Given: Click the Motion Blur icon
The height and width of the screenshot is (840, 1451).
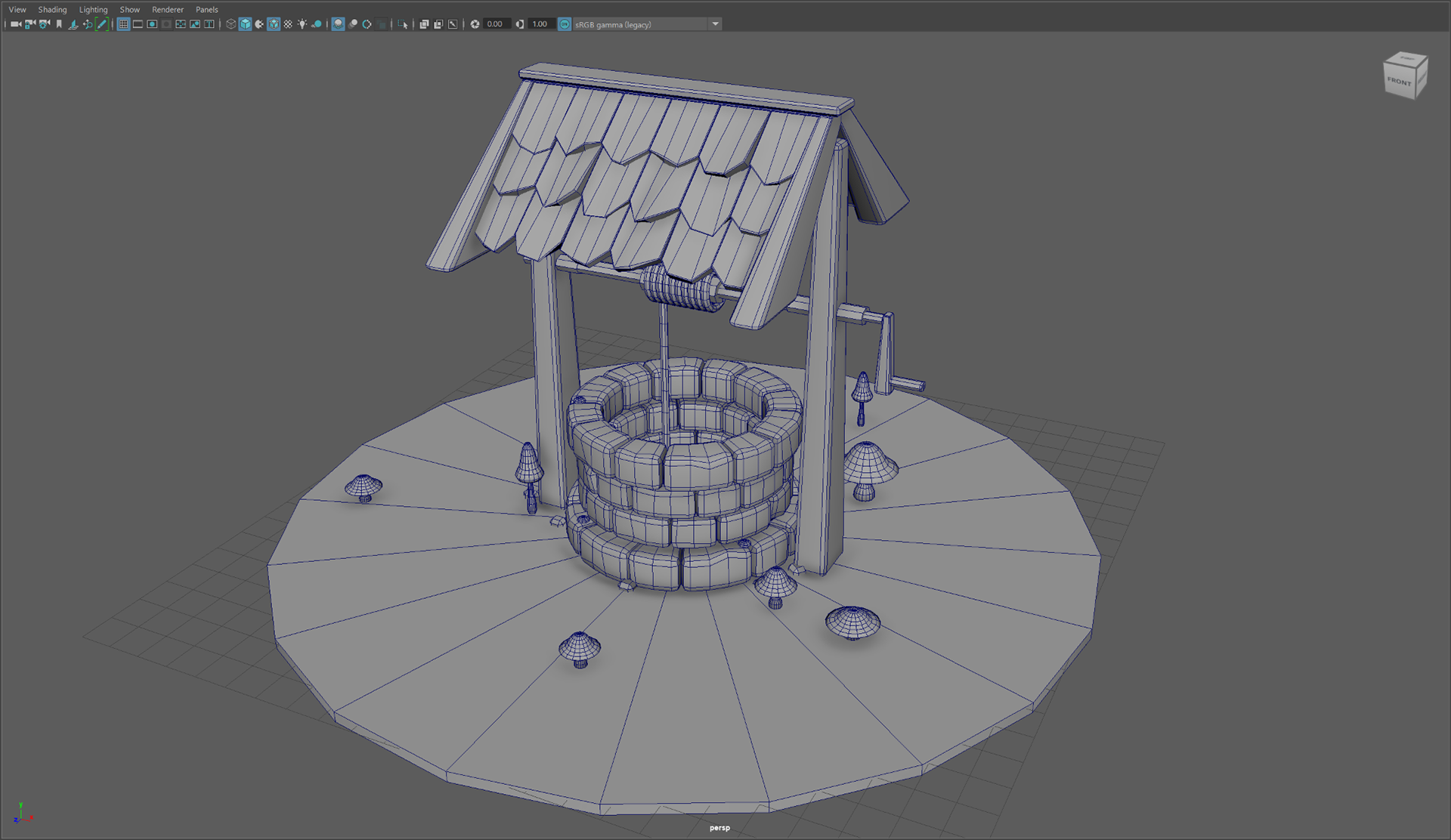Looking at the screenshot, I should (352, 24).
